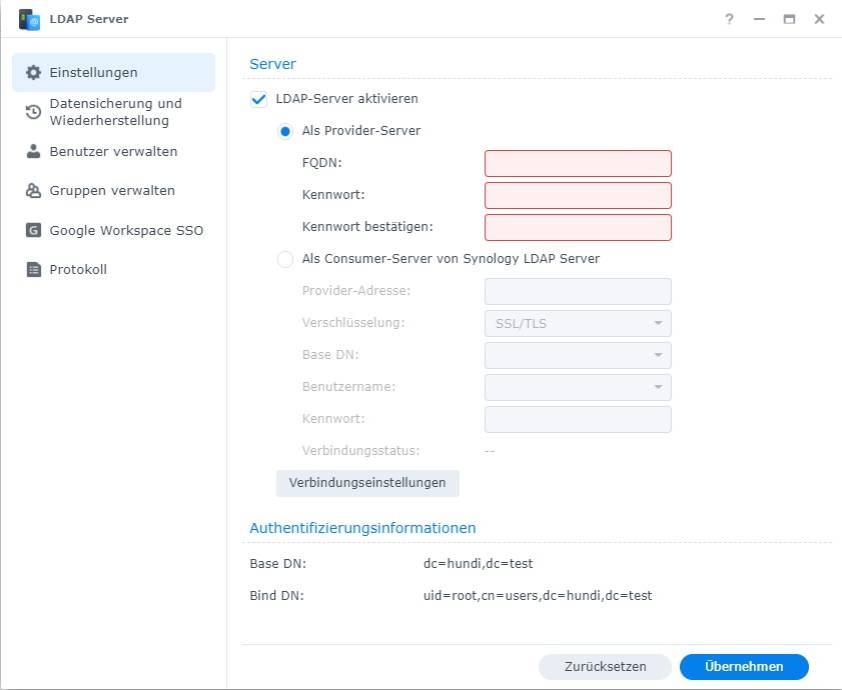Click the Google Workspace SSO icon

(33, 230)
